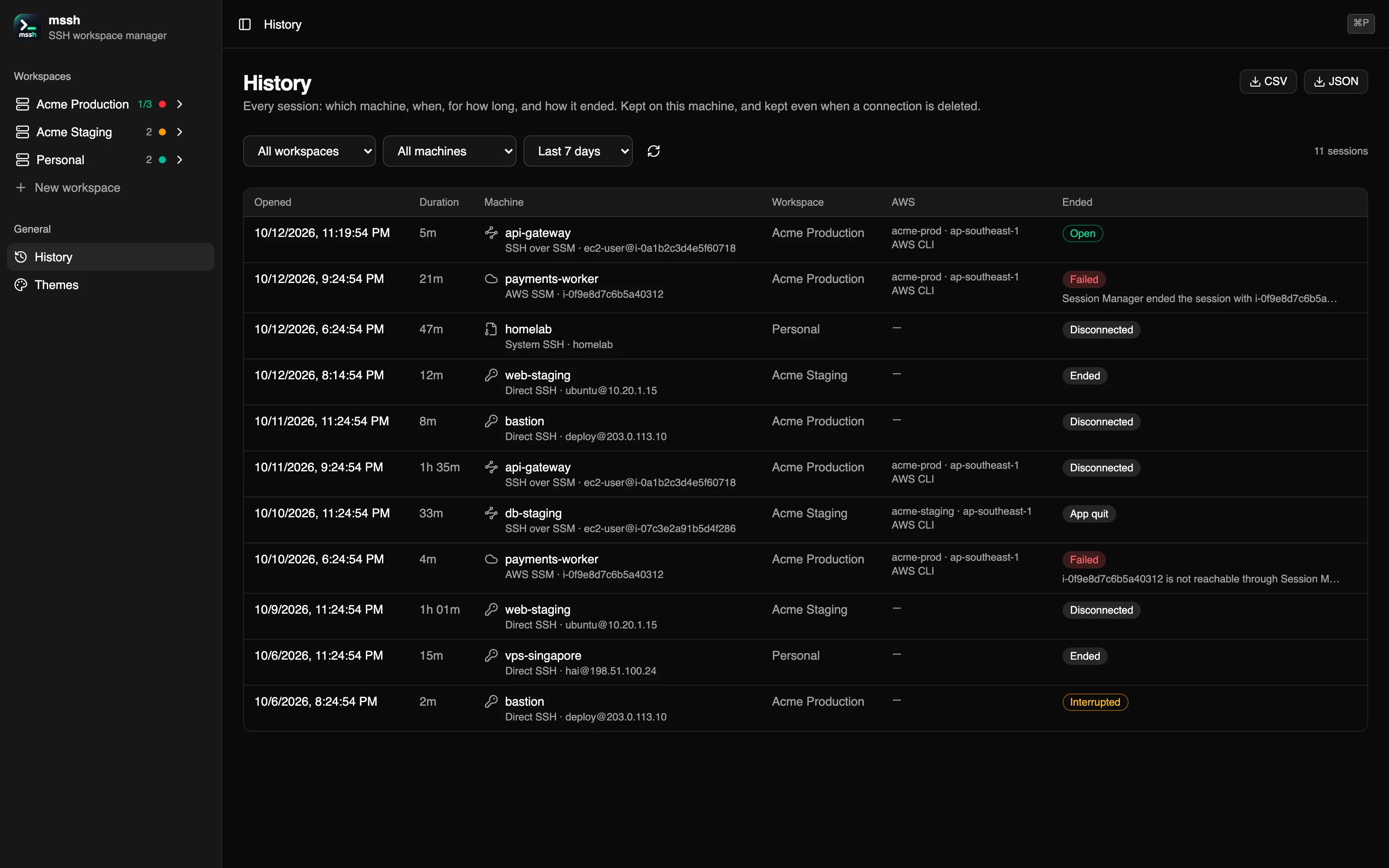Click the key icon of vps-singapore
This screenshot has width=1389, height=868.
491,655
